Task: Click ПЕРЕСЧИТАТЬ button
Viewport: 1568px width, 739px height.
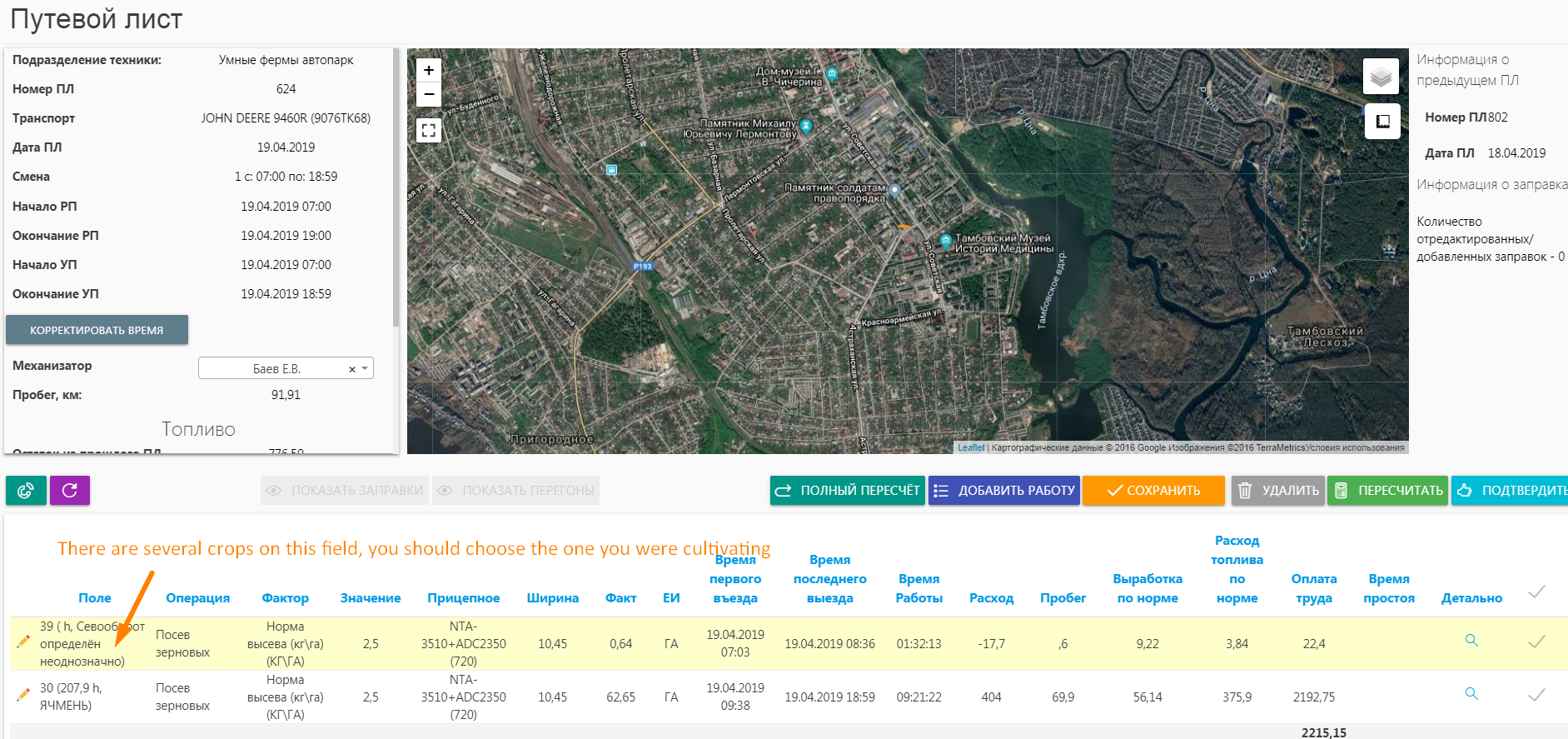Action: point(1388,491)
